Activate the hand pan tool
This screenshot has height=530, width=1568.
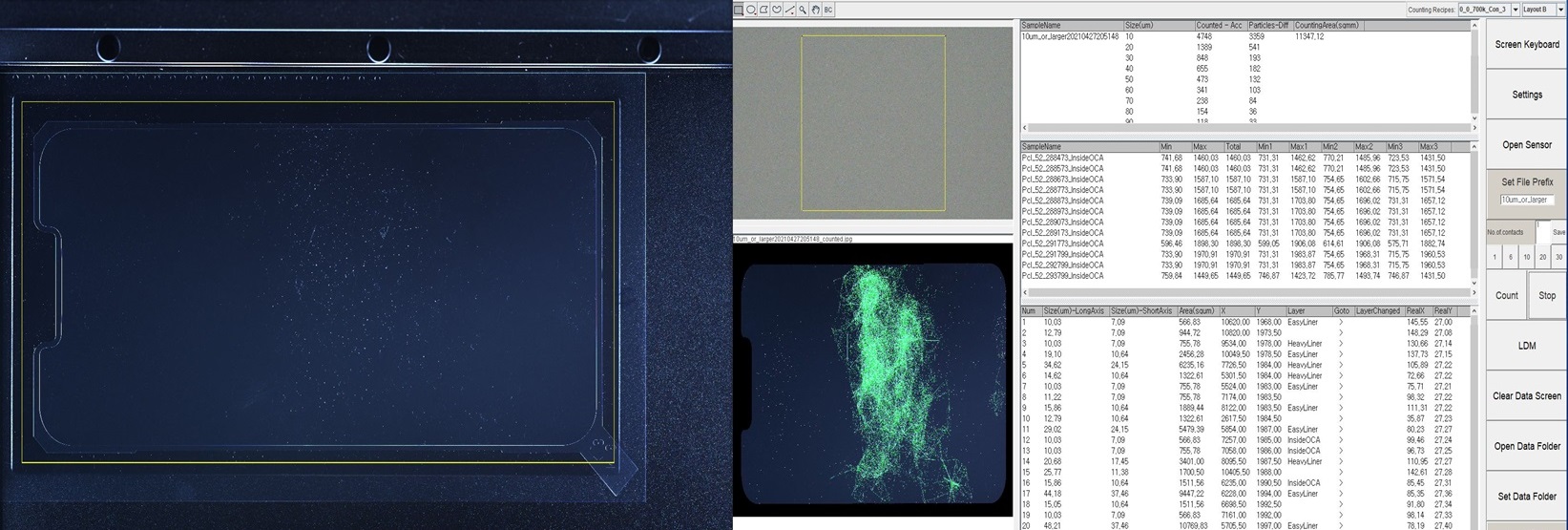point(815,10)
